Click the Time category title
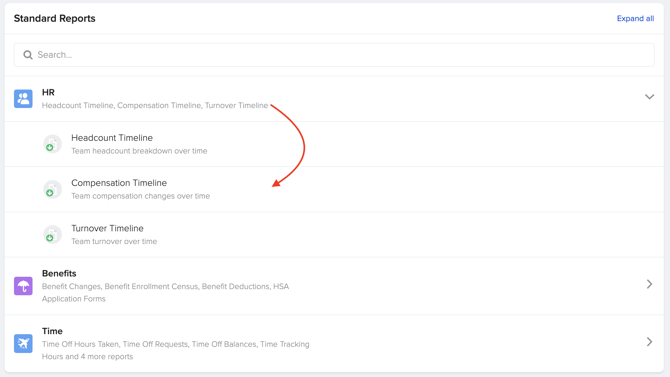The width and height of the screenshot is (670, 377). coord(52,331)
